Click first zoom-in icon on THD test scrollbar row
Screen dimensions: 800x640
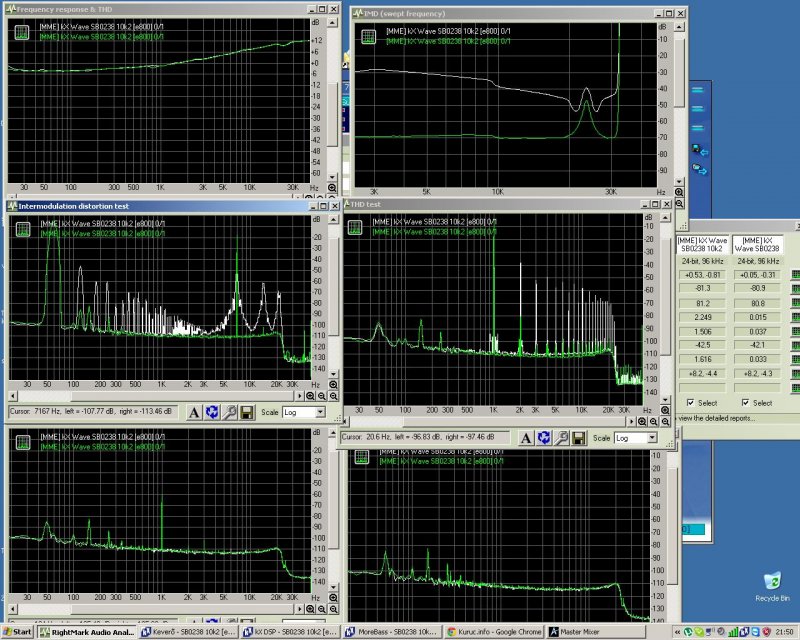pyautogui.click(x=642, y=422)
